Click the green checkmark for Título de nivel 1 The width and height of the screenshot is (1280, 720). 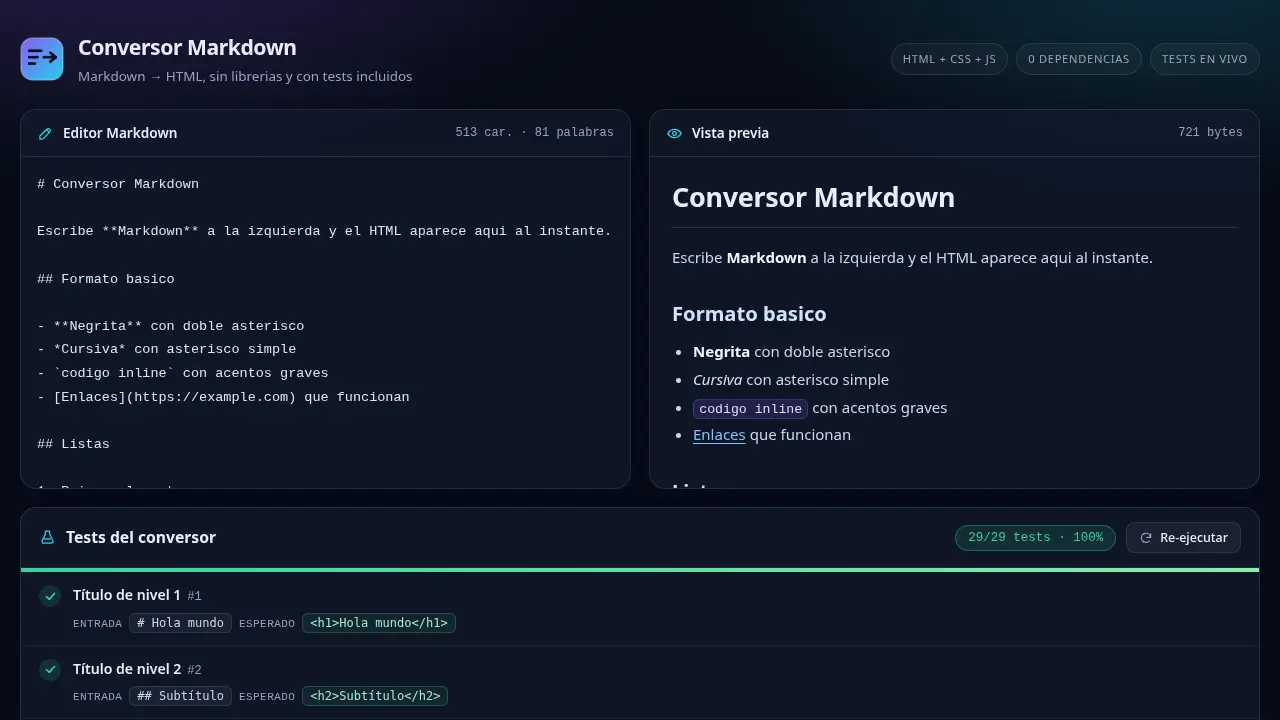(x=50, y=597)
